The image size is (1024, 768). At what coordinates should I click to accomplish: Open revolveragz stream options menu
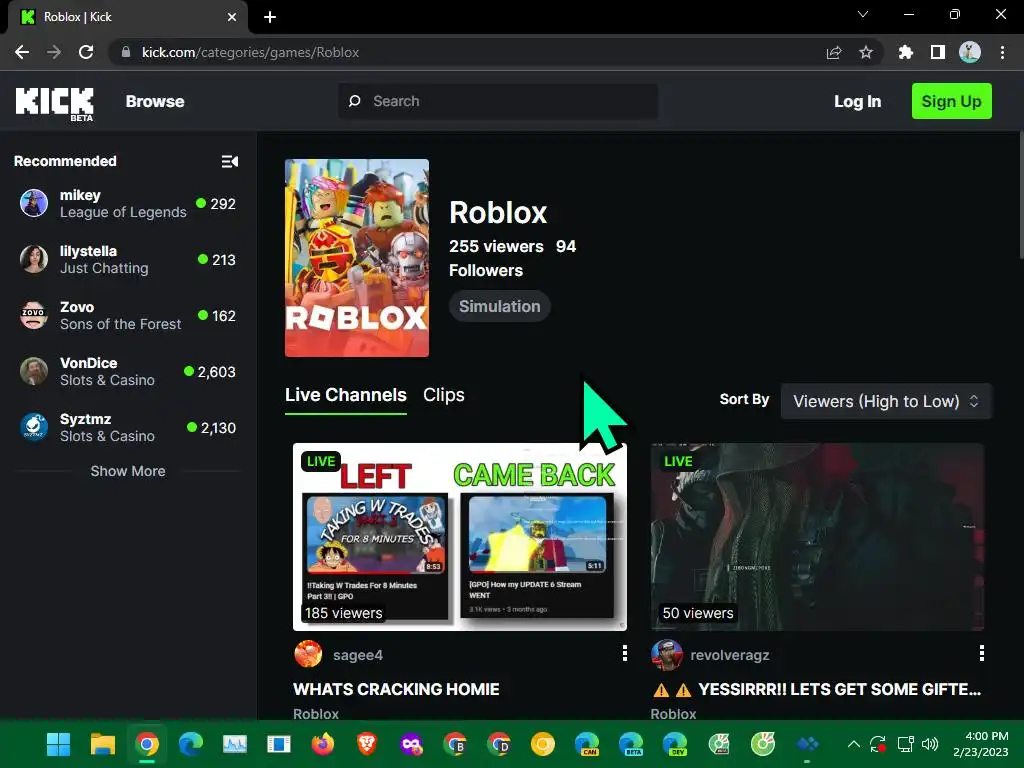pos(981,653)
